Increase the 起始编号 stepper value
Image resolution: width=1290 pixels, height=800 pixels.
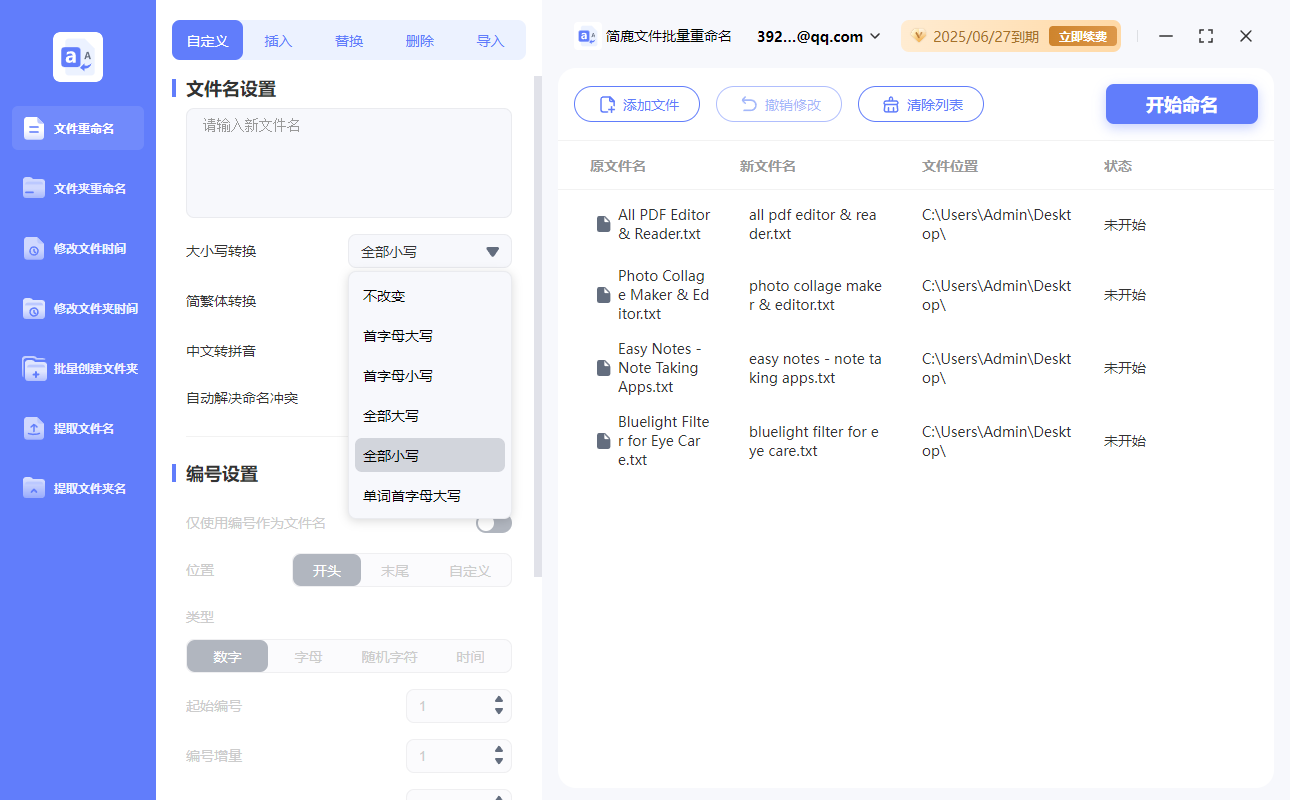coord(499,700)
